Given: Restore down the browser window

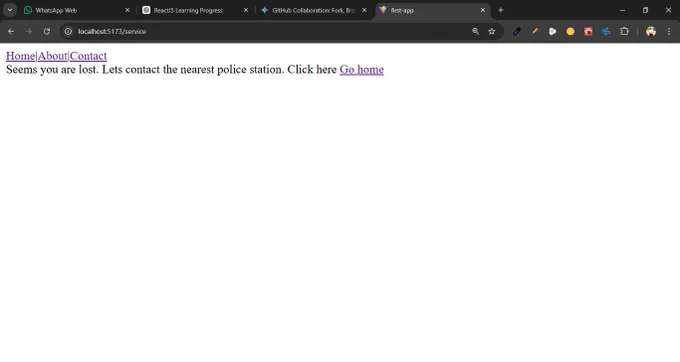Looking at the screenshot, I should 645,10.
